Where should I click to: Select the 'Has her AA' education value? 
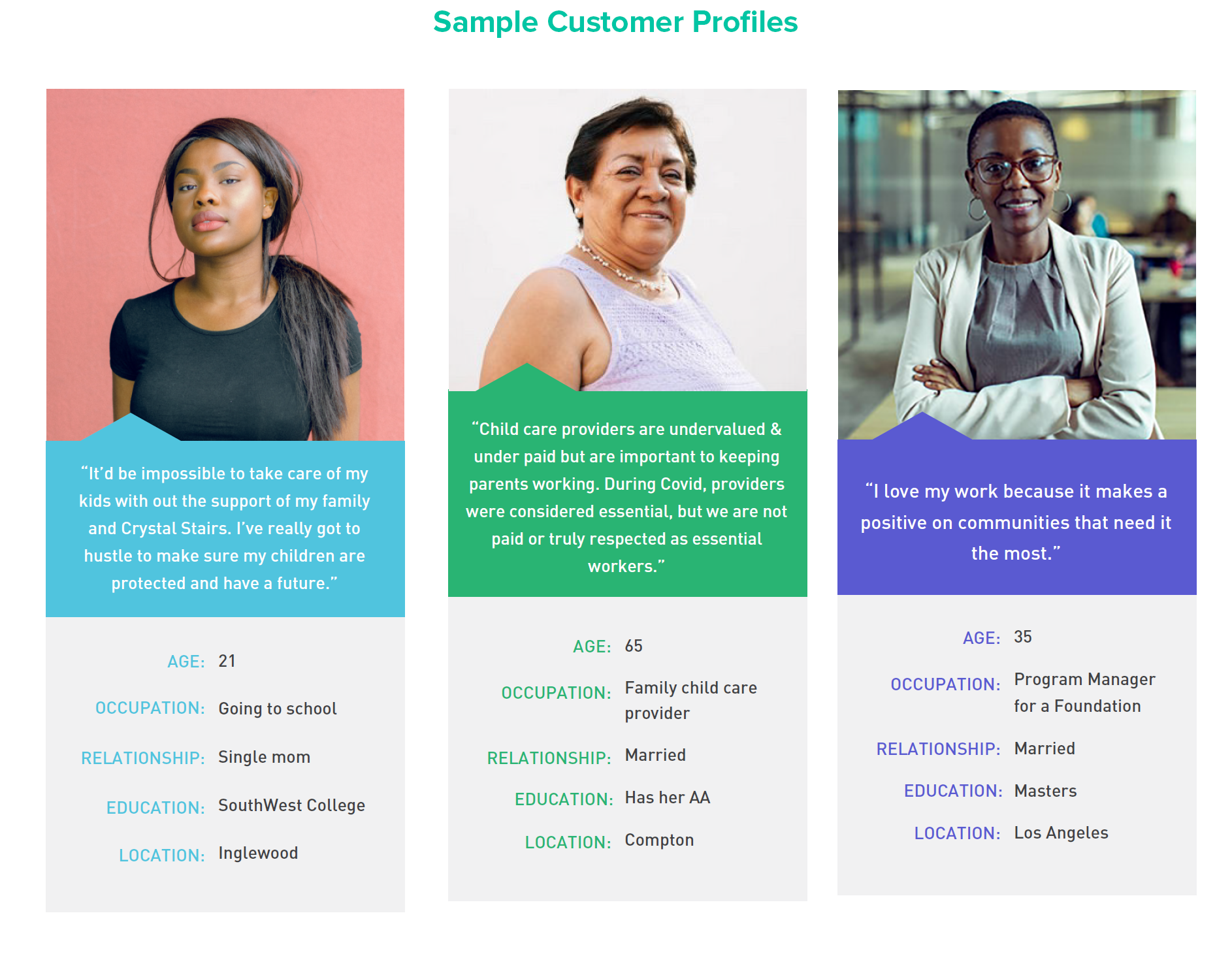(668, 797)
